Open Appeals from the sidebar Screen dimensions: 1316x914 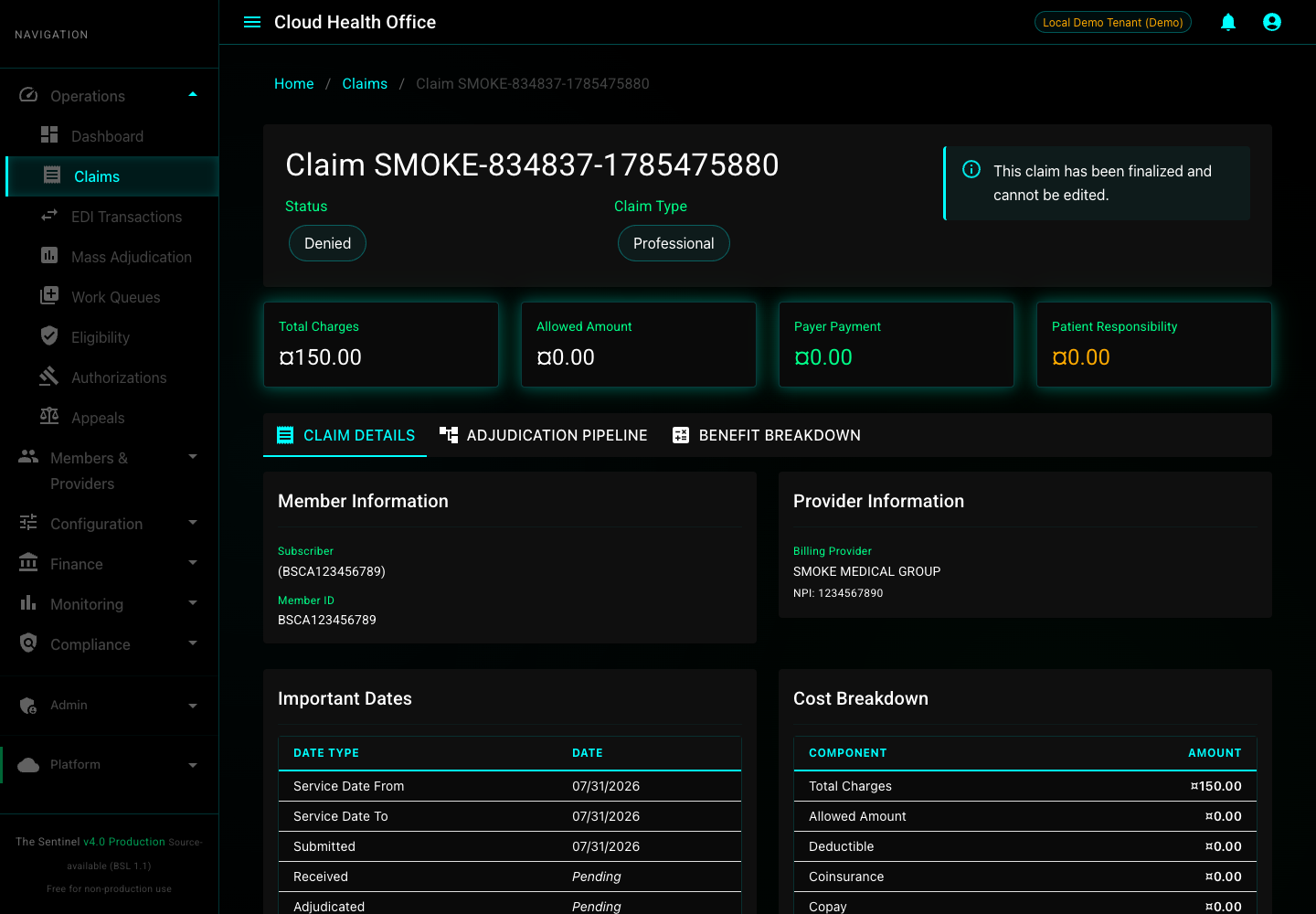(x=110, y=418)
